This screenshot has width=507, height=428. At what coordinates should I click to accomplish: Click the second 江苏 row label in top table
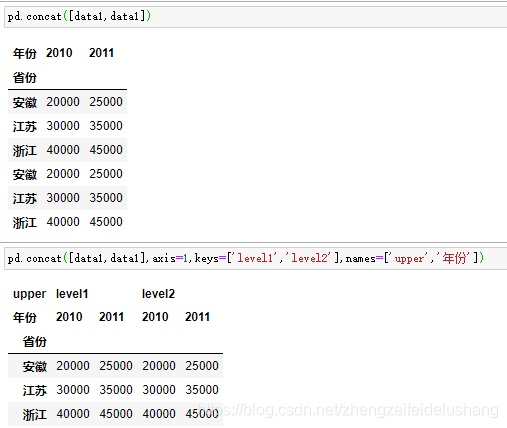(x=25, y=198)
